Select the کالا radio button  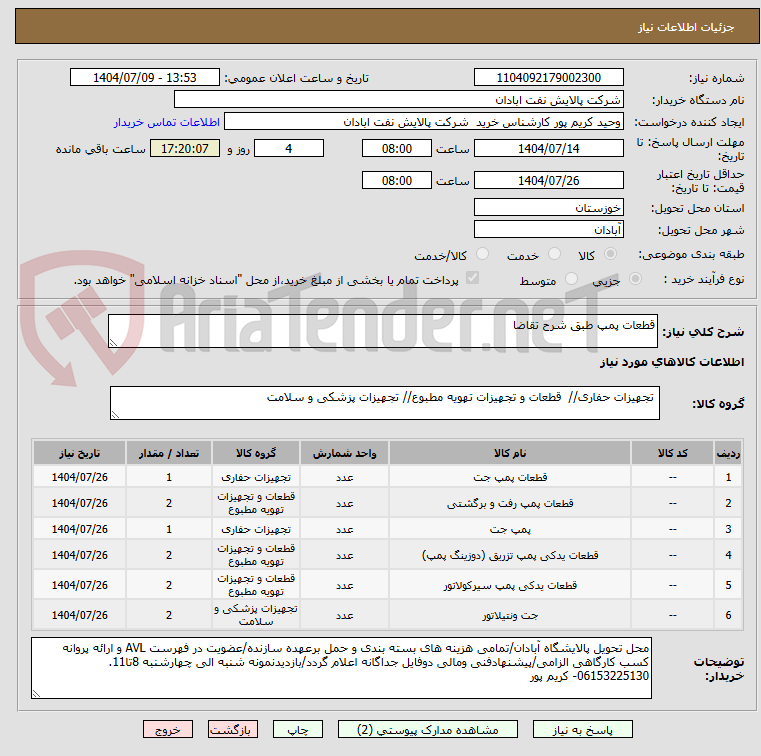pyautogui.click(x=611, y=254)
